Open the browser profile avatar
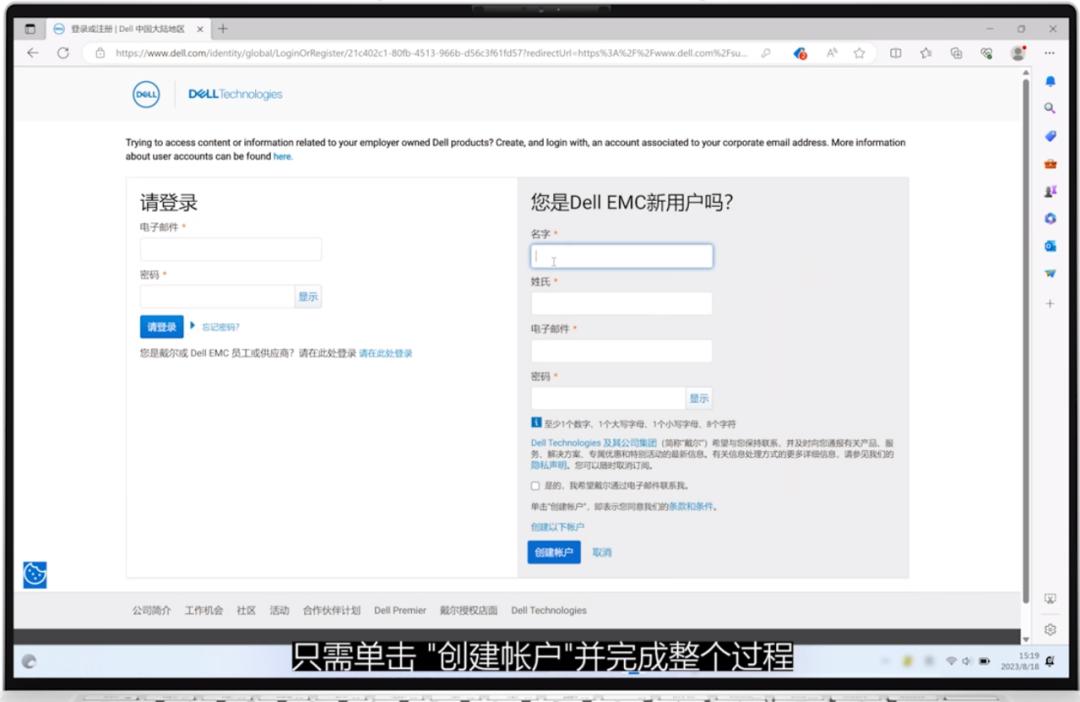1080x702 pixels. 1018,53
